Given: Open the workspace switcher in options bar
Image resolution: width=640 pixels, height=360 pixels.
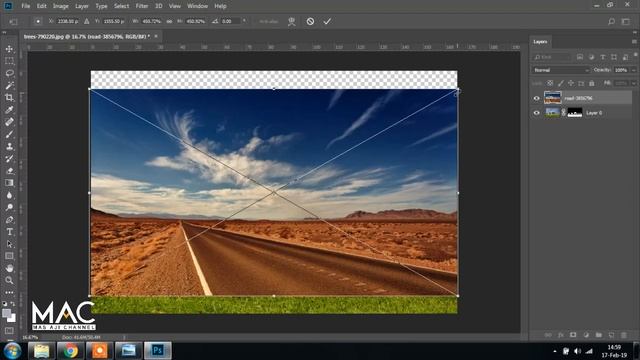Looking at the screenshot, I should coord(626,21).
